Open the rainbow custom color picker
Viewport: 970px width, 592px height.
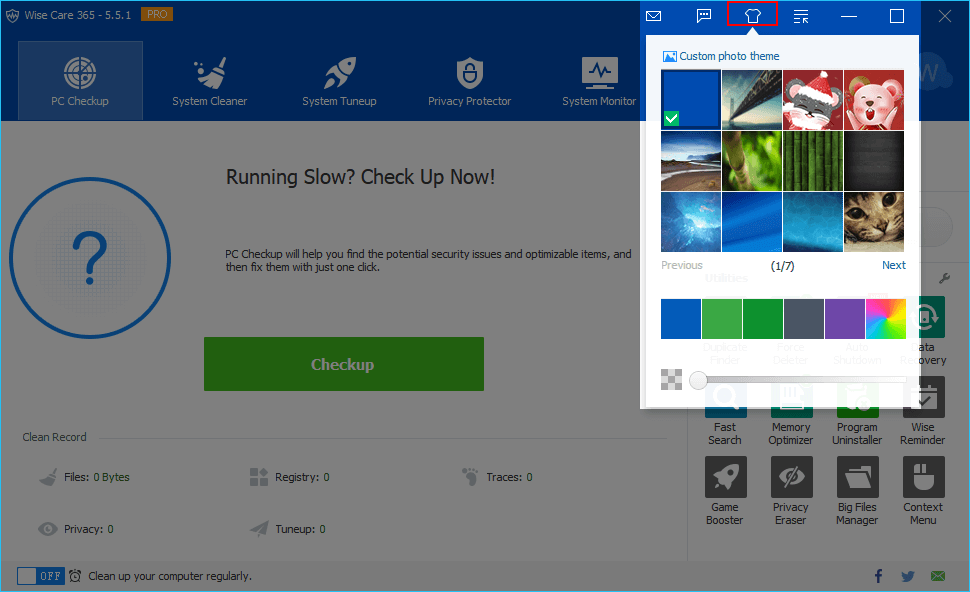pyautogui.click(x=886, y=319)
